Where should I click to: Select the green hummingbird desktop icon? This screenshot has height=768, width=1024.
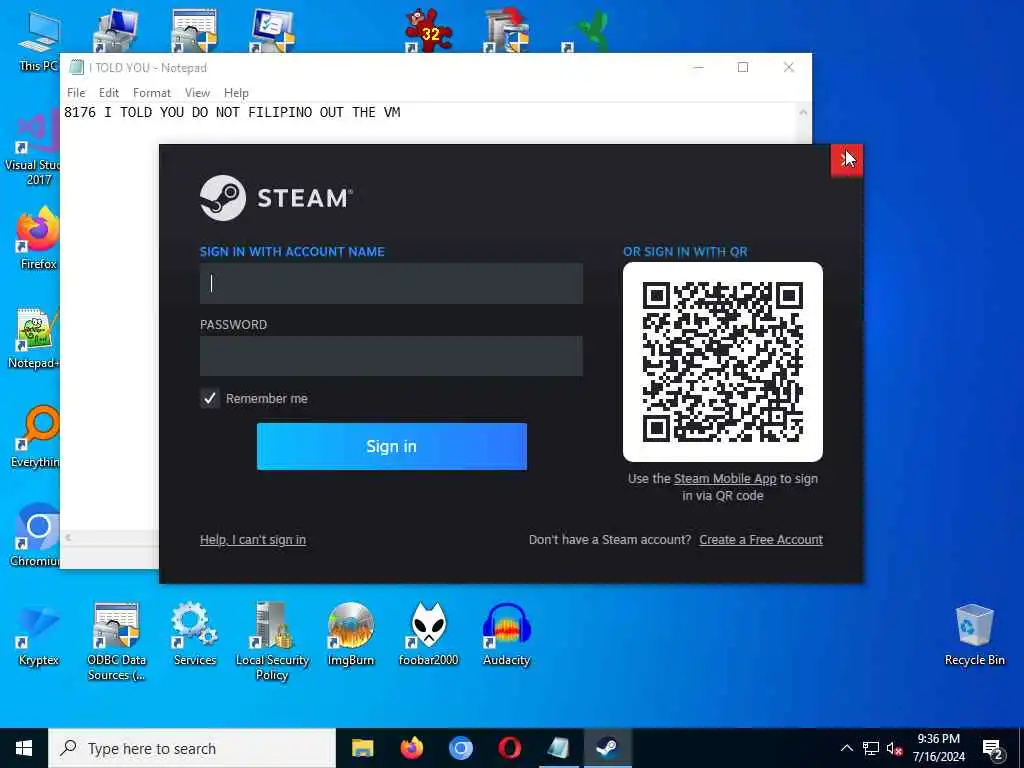coord(586,31)
